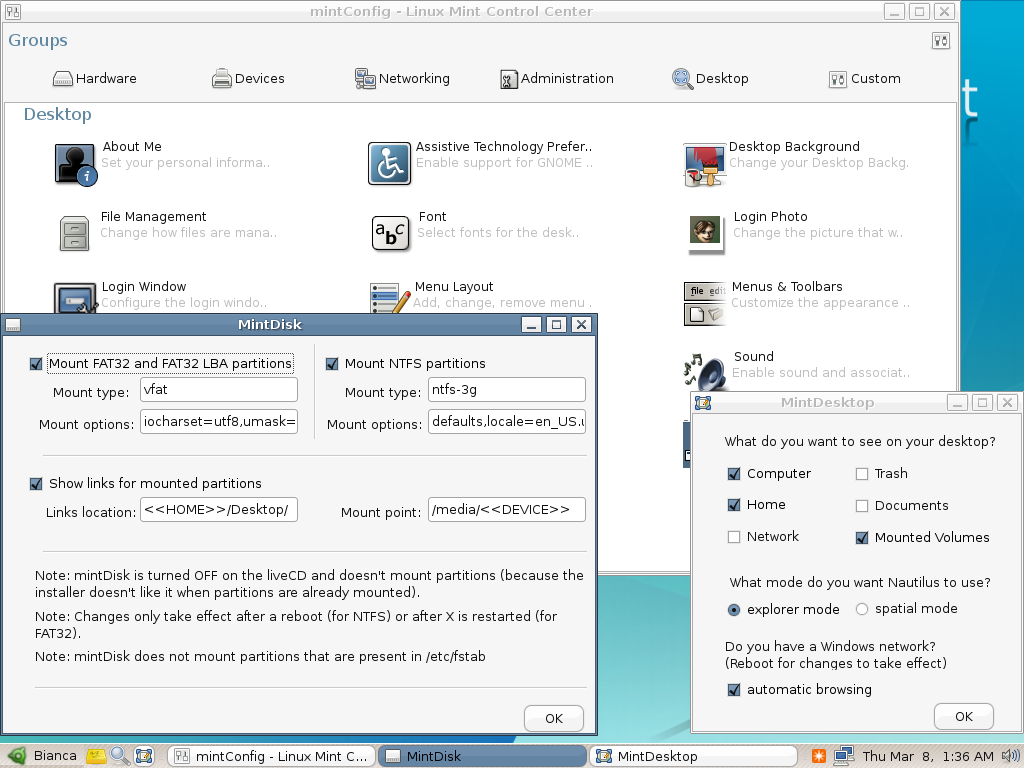1024x768 pixels.
Task: Switch to the Networking group
Action: [x=402, y=79]
